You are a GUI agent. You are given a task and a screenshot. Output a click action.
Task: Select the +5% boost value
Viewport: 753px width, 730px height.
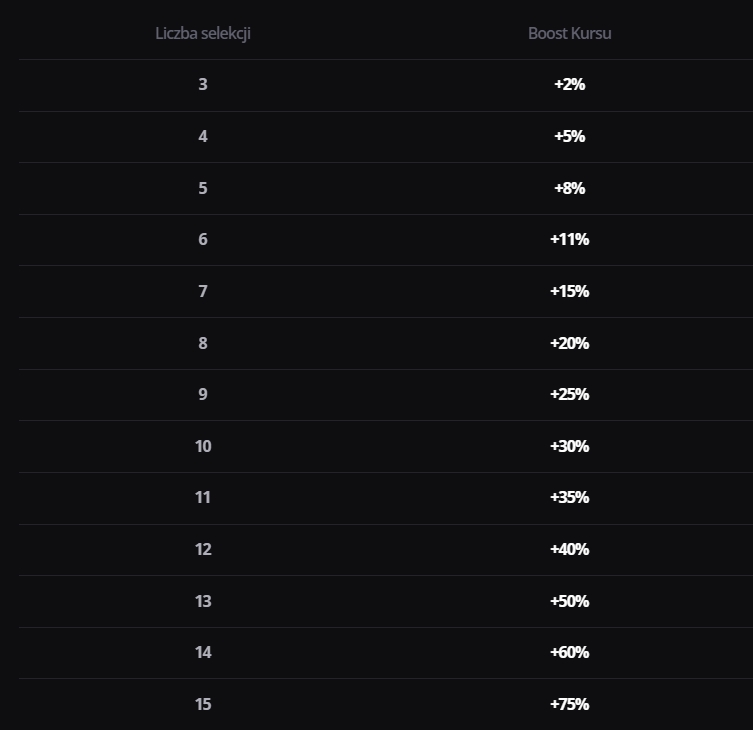point(570,136)
